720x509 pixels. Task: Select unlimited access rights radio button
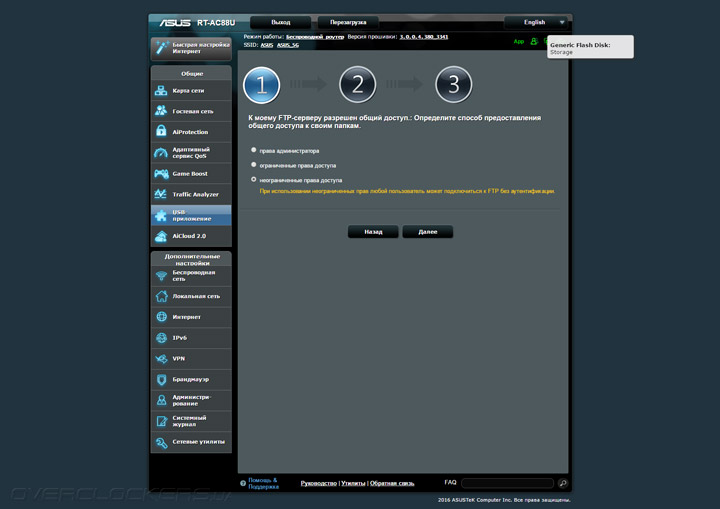(x=253, y=179)
